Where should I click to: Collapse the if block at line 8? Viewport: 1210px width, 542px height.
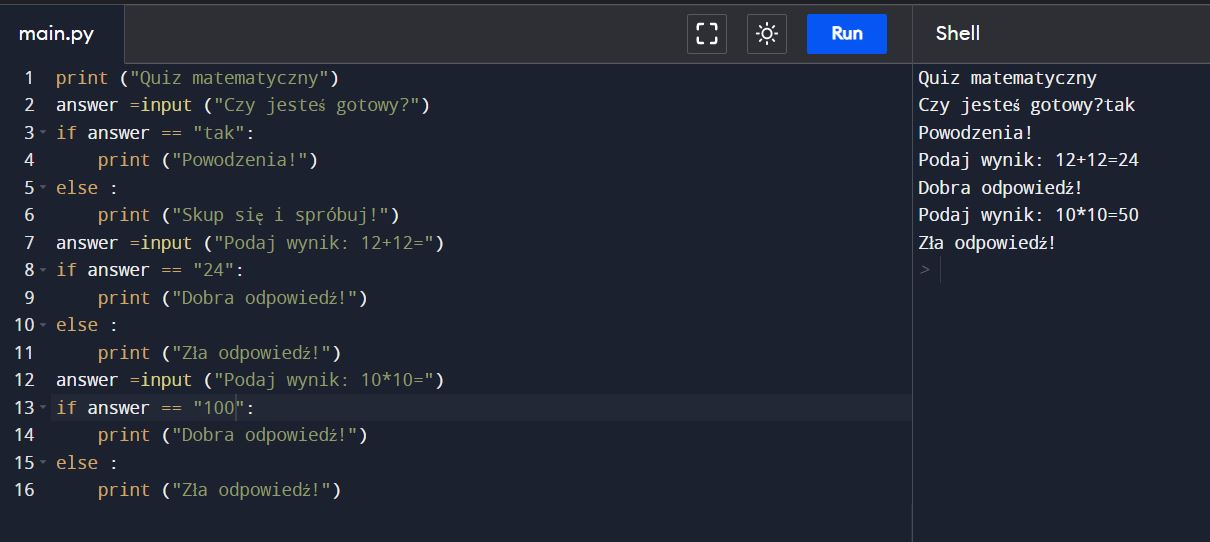pyautogui.click(x=43, y=270)
